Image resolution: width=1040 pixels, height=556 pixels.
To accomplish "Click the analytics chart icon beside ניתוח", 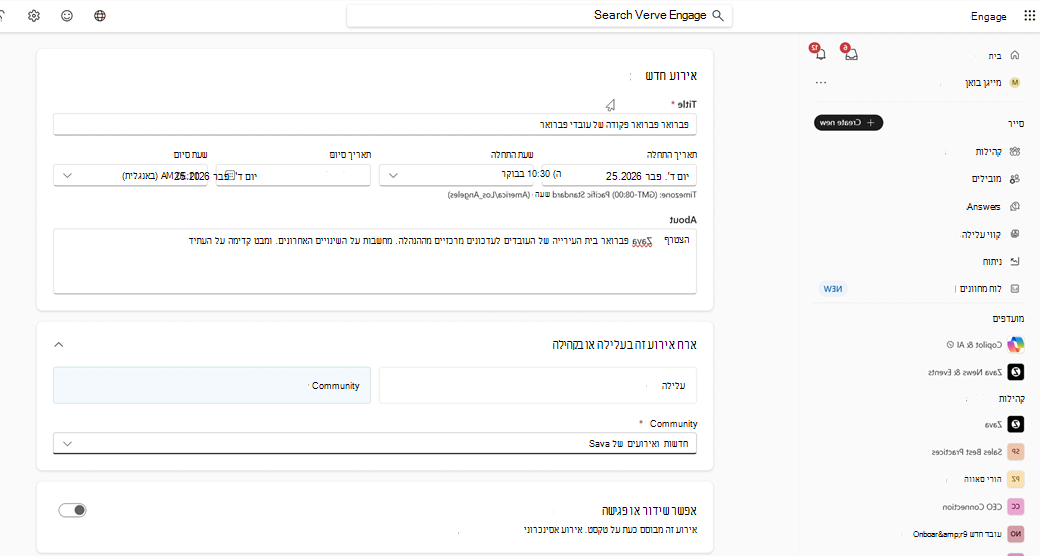I will (x=1015, y=261).
